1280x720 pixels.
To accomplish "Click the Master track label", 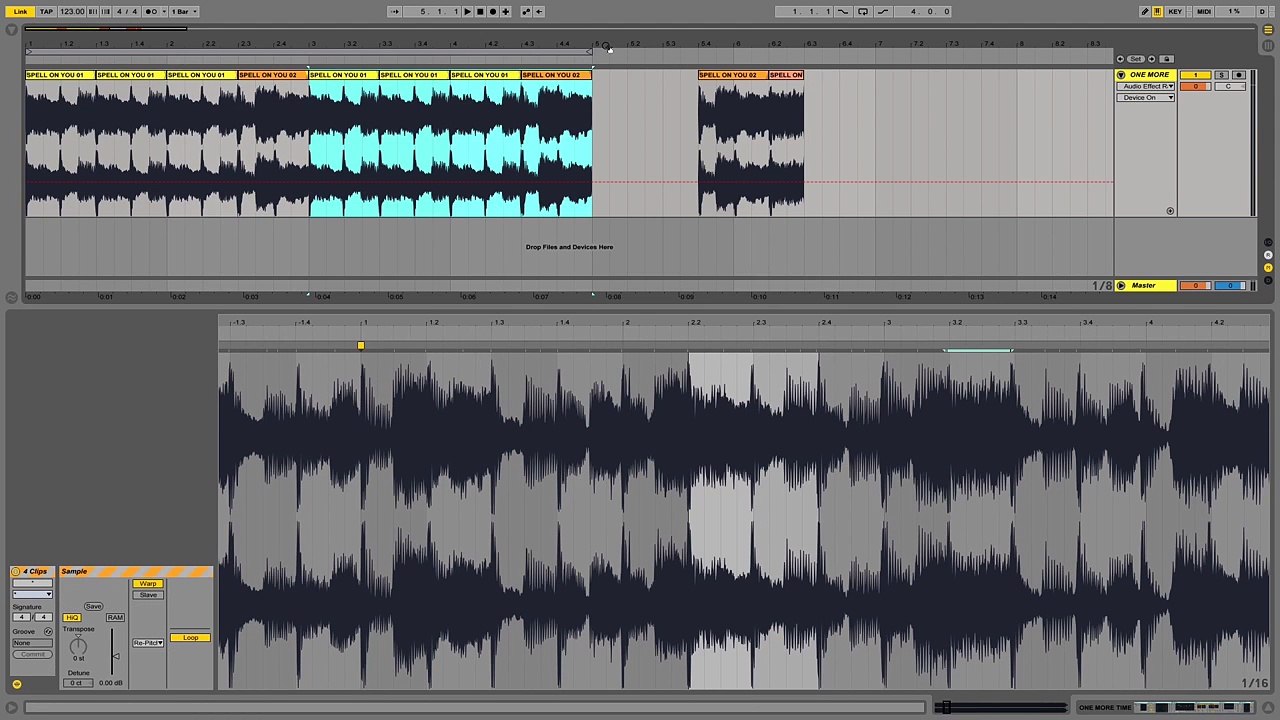I will [1143, 286].
